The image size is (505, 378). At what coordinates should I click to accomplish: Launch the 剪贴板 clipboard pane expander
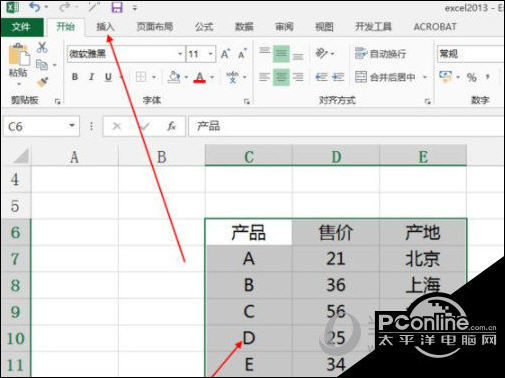pyautogui.click(x=58, y=101)
